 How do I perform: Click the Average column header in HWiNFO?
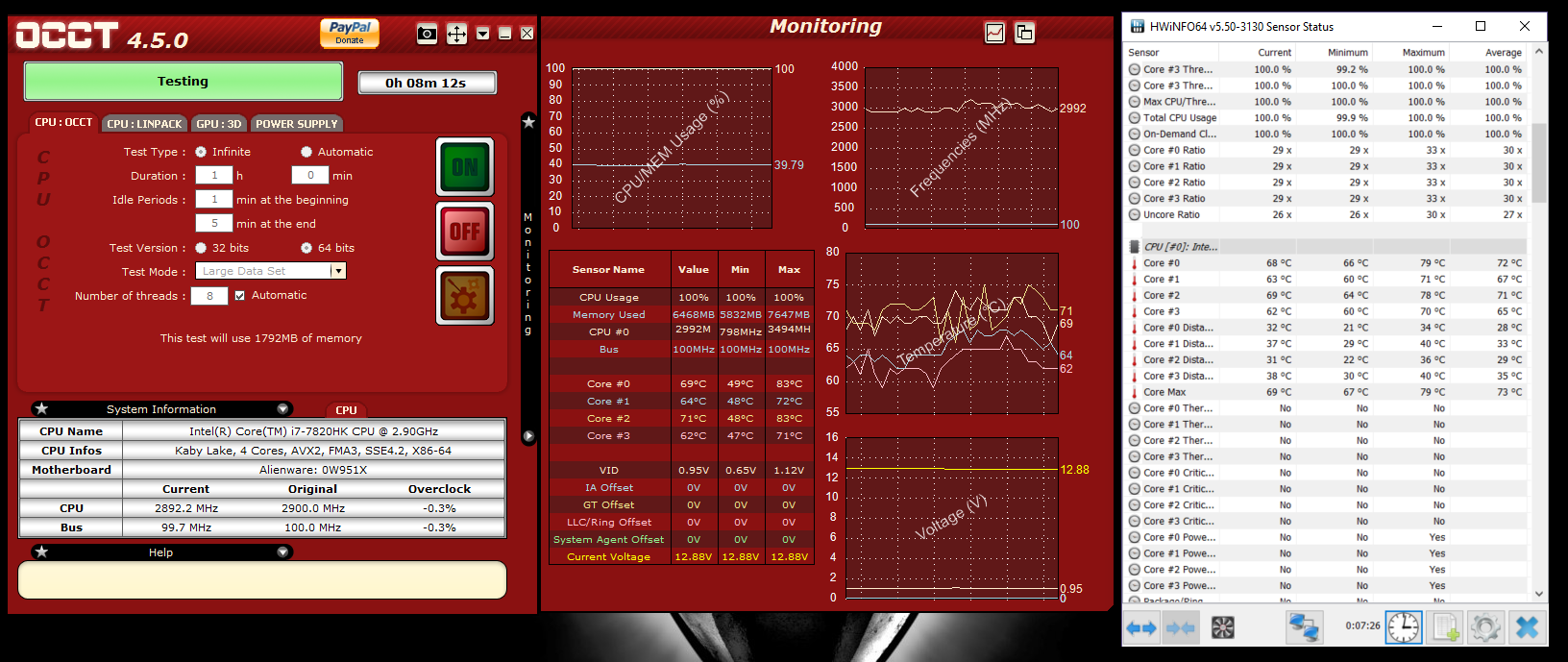point(1488,52)
